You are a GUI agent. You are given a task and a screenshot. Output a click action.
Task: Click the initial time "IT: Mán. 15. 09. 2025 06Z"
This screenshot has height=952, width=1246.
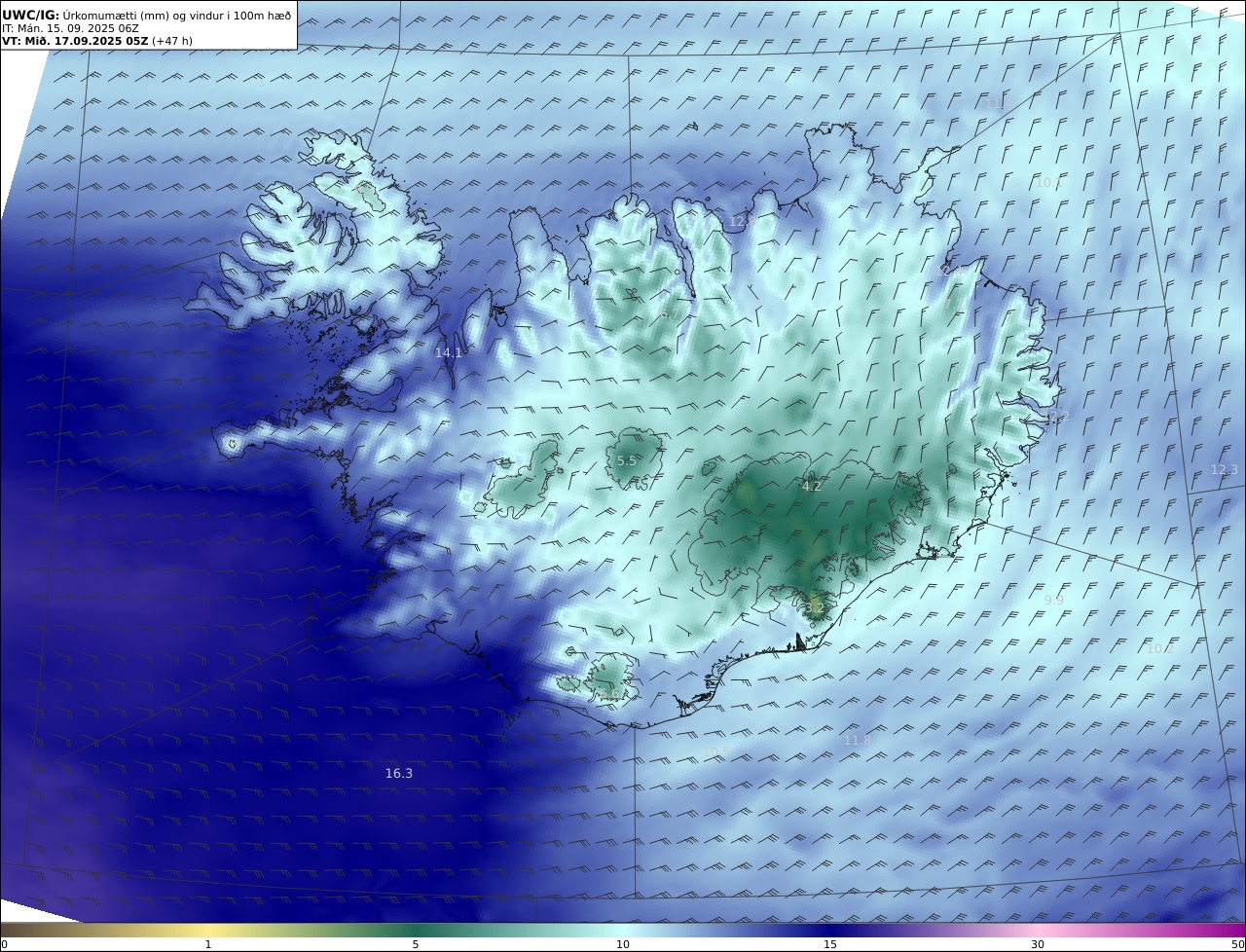pyautogui.click(x=70, y=28)
